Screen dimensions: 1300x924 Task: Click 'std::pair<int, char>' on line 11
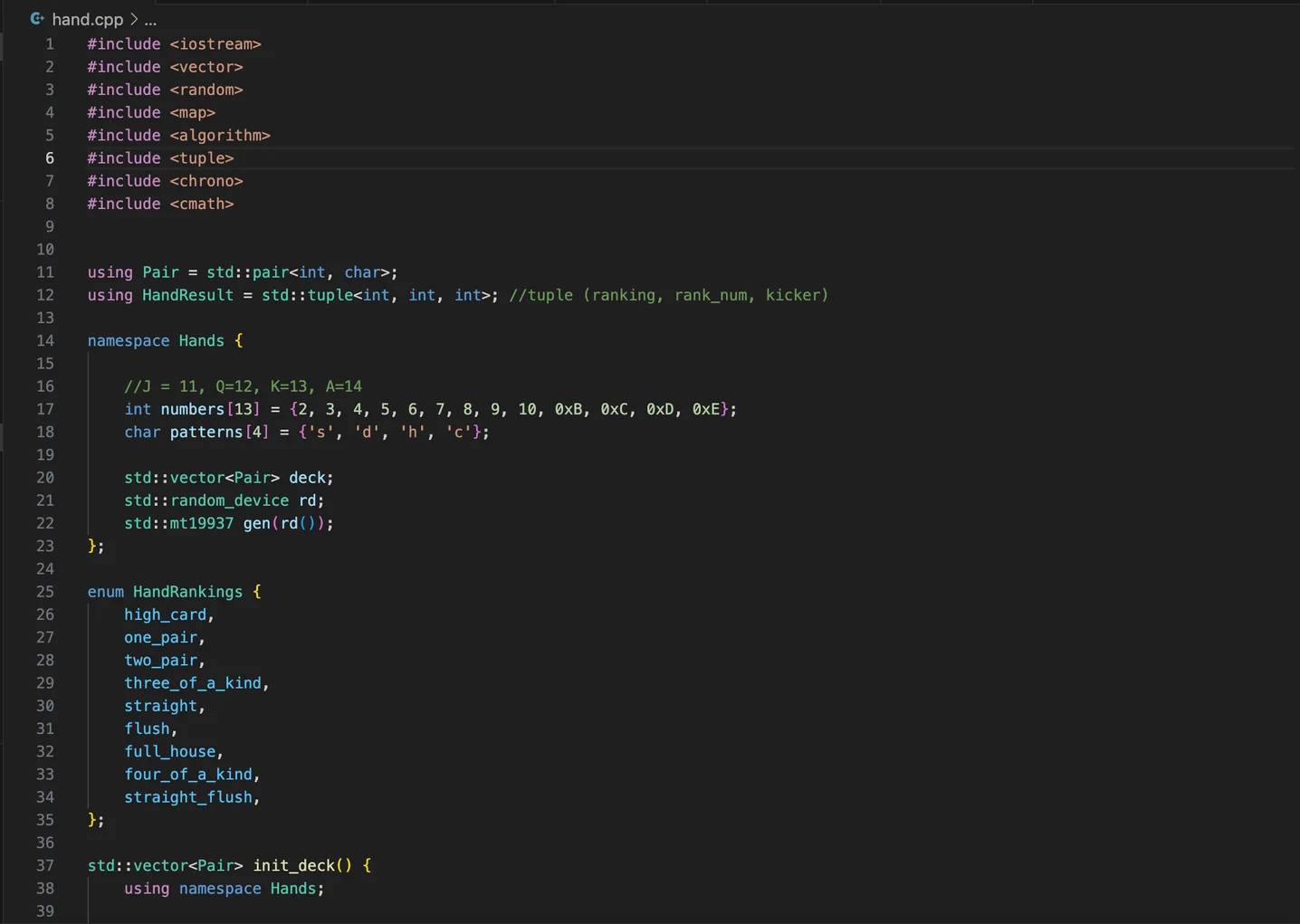tap(298, 272)
